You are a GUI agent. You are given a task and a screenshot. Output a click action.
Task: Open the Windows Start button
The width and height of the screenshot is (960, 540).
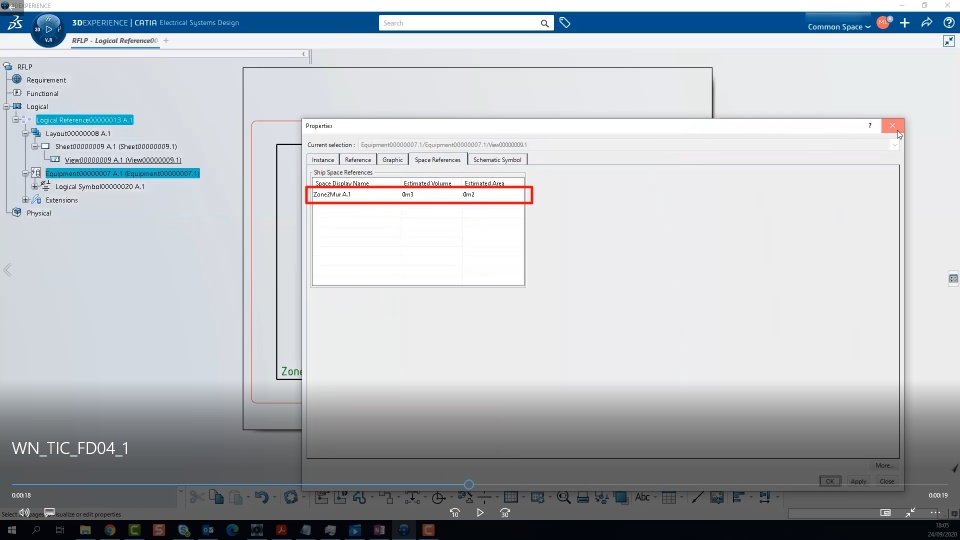(12, 530)
